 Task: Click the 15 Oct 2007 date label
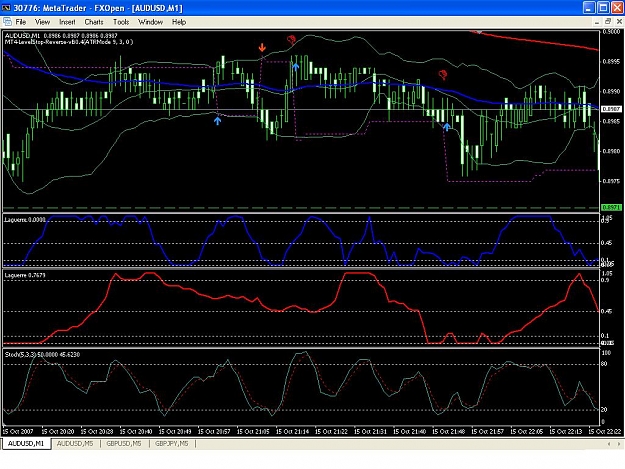tap(18, 432)
